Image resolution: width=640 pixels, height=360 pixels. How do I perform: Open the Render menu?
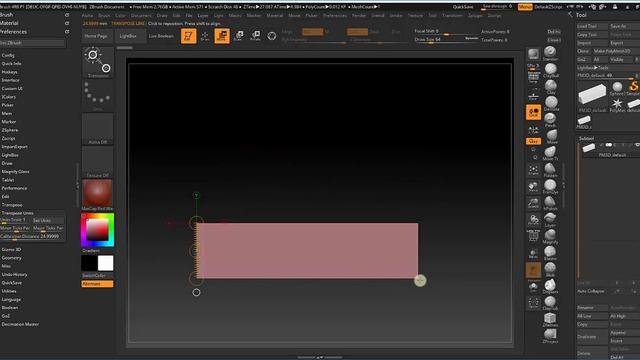359,16
